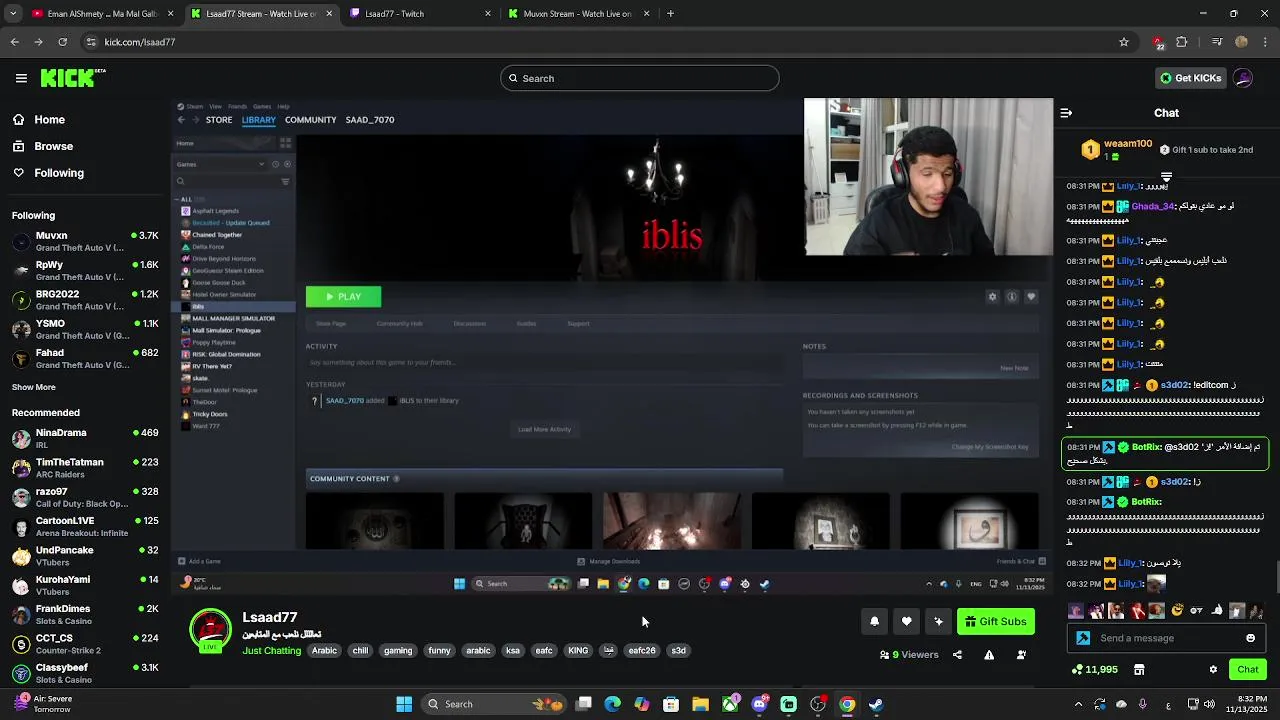Select the gaming tag
Screen dimensions: 1280x720
[398, 651]
